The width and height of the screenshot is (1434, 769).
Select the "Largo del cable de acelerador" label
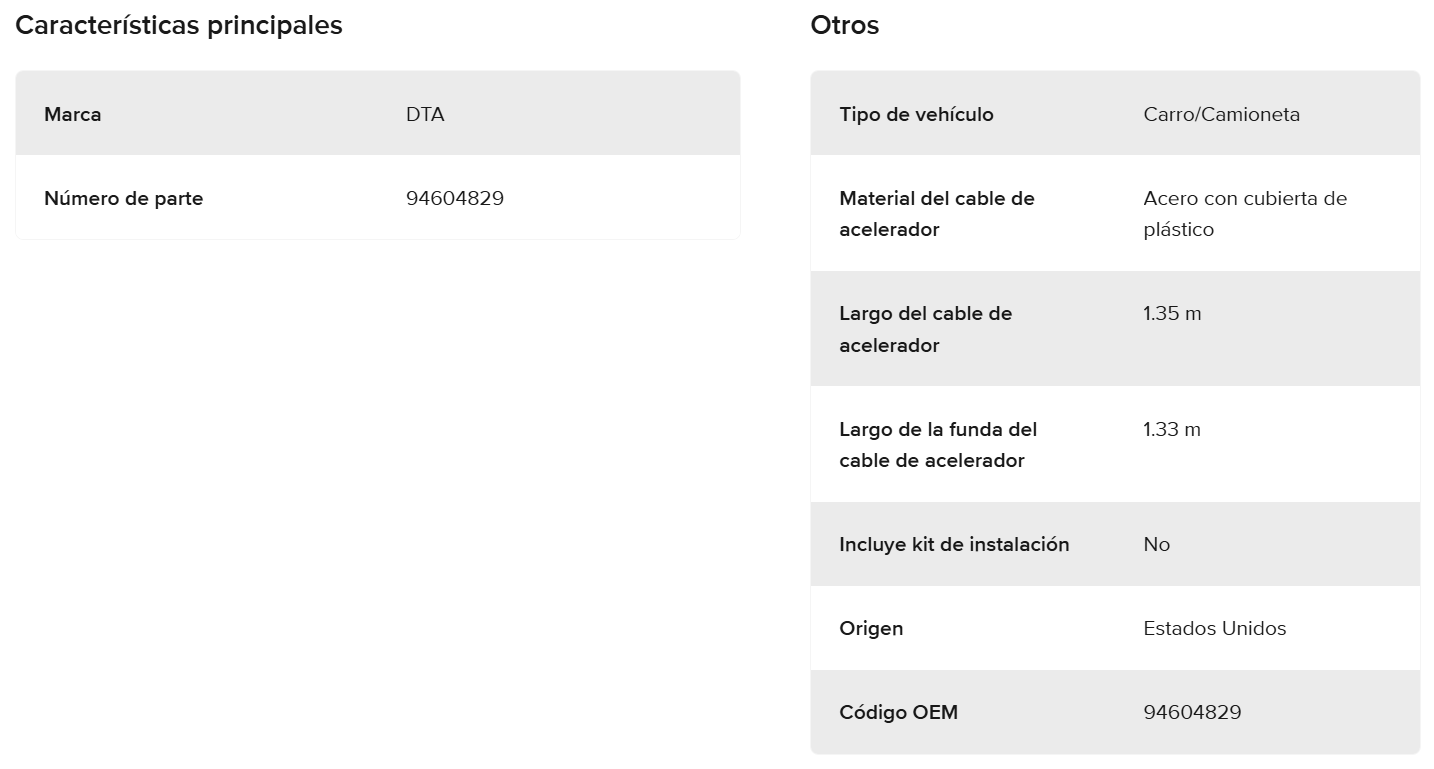(x=926, y=329)
